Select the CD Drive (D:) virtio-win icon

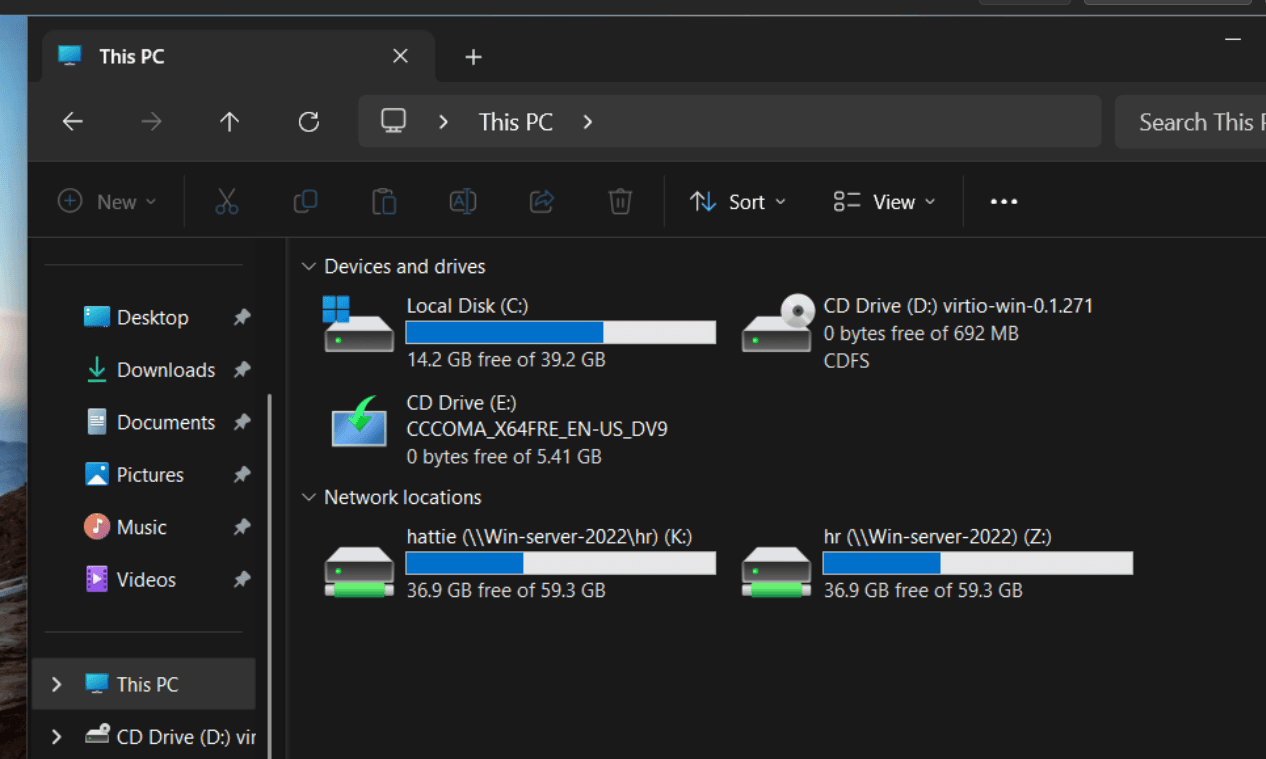click(776, 324)
